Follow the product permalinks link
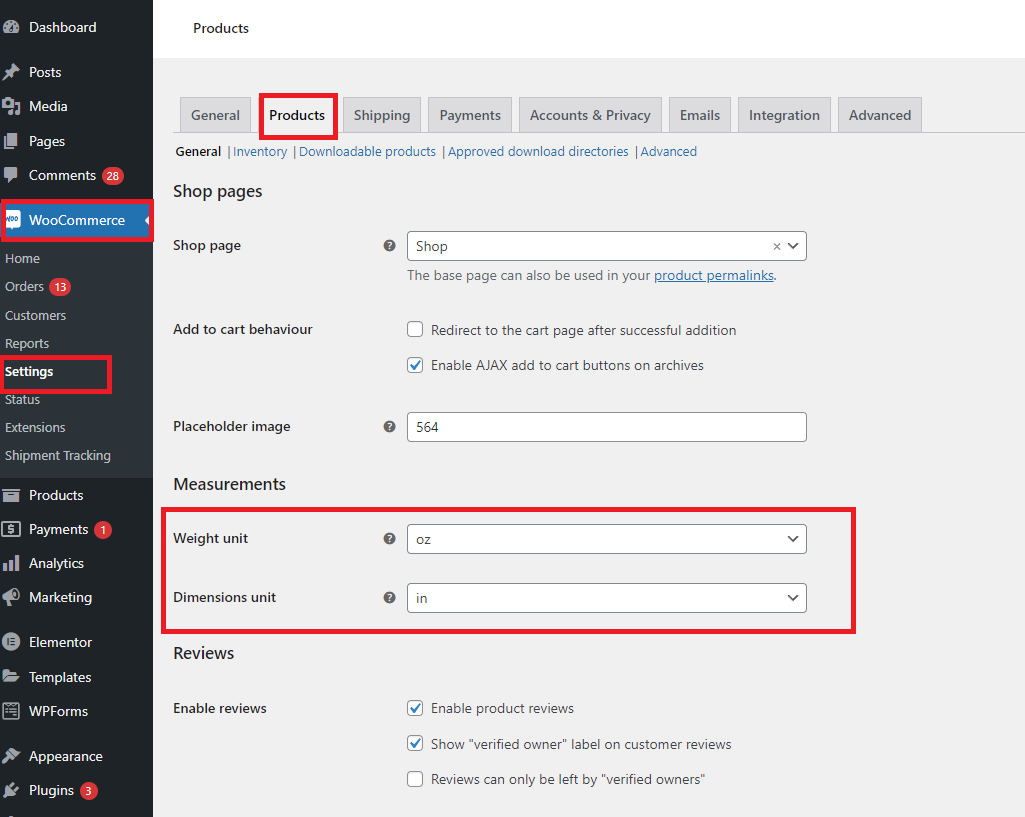 pos(713,275)
